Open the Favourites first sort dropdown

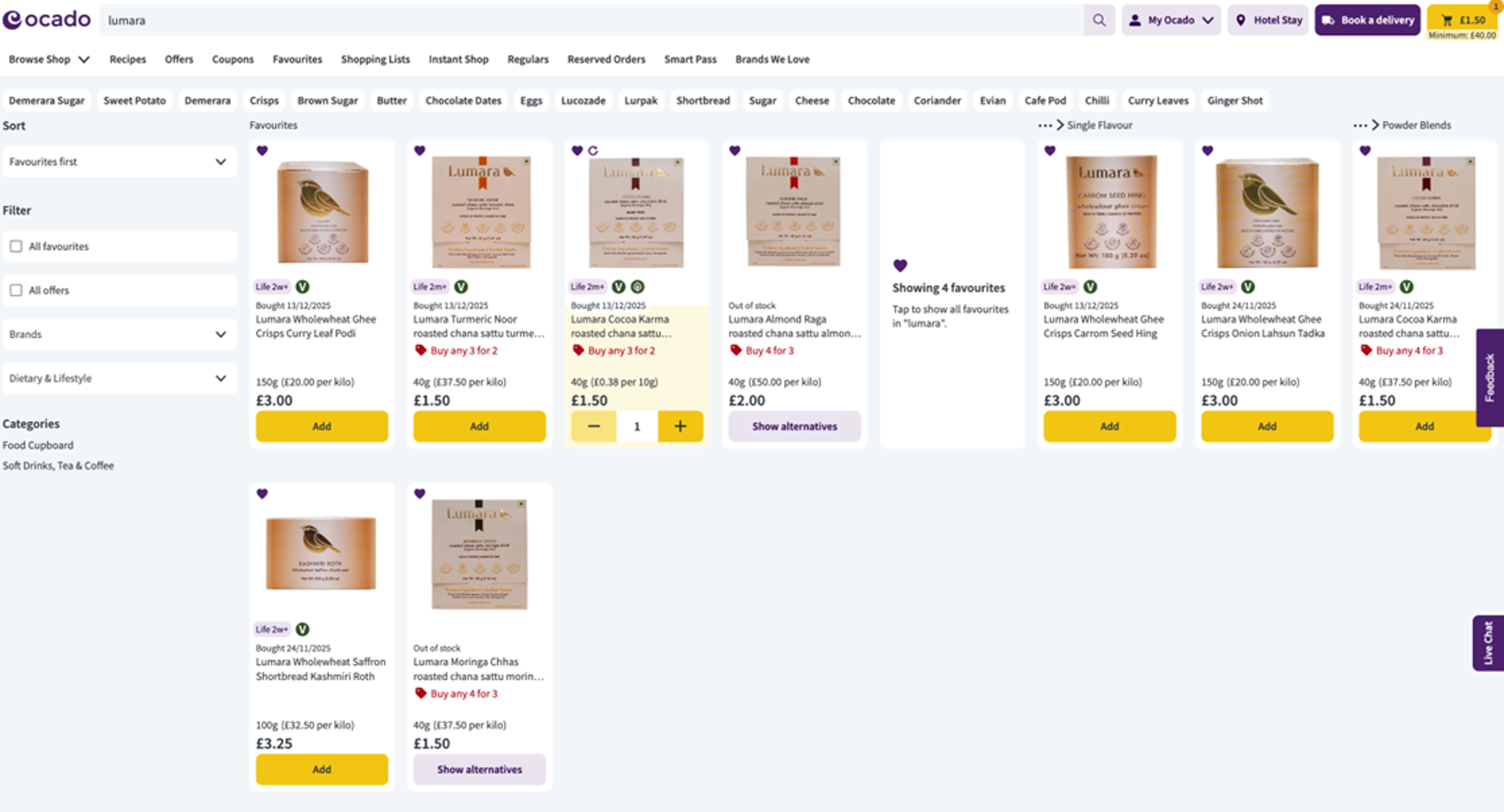coord(119,162)
